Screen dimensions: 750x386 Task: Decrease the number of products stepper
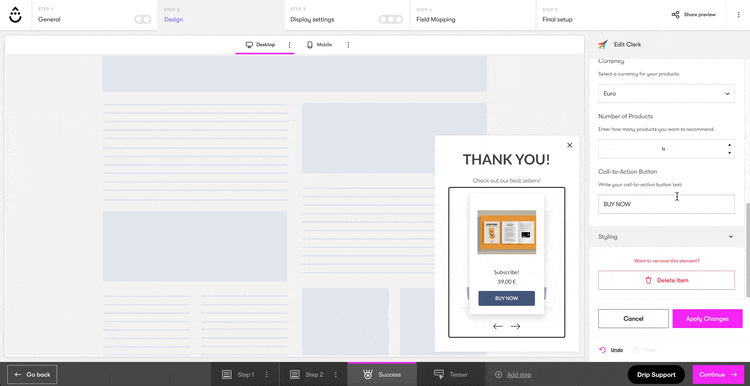[x=729, y=153]
